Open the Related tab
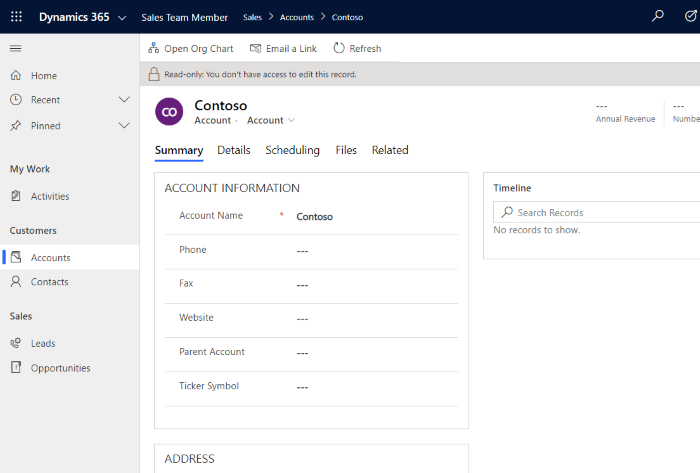 (390, 150)
